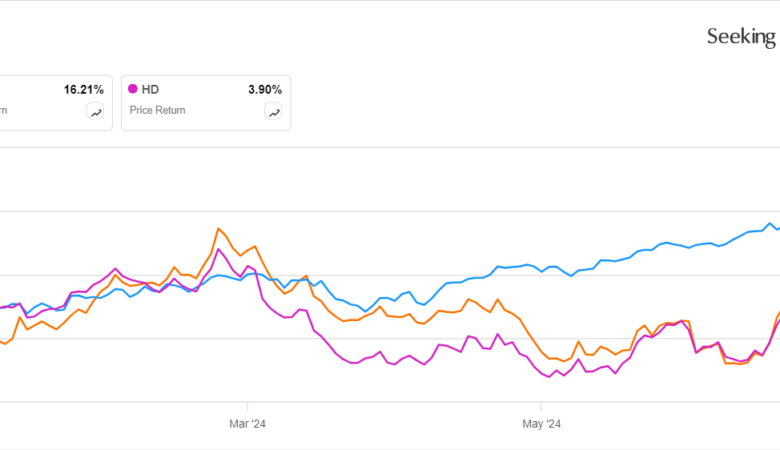Click the Mar '24 axis label
Viewport: 780px width, 450px height.
point(246,423)
